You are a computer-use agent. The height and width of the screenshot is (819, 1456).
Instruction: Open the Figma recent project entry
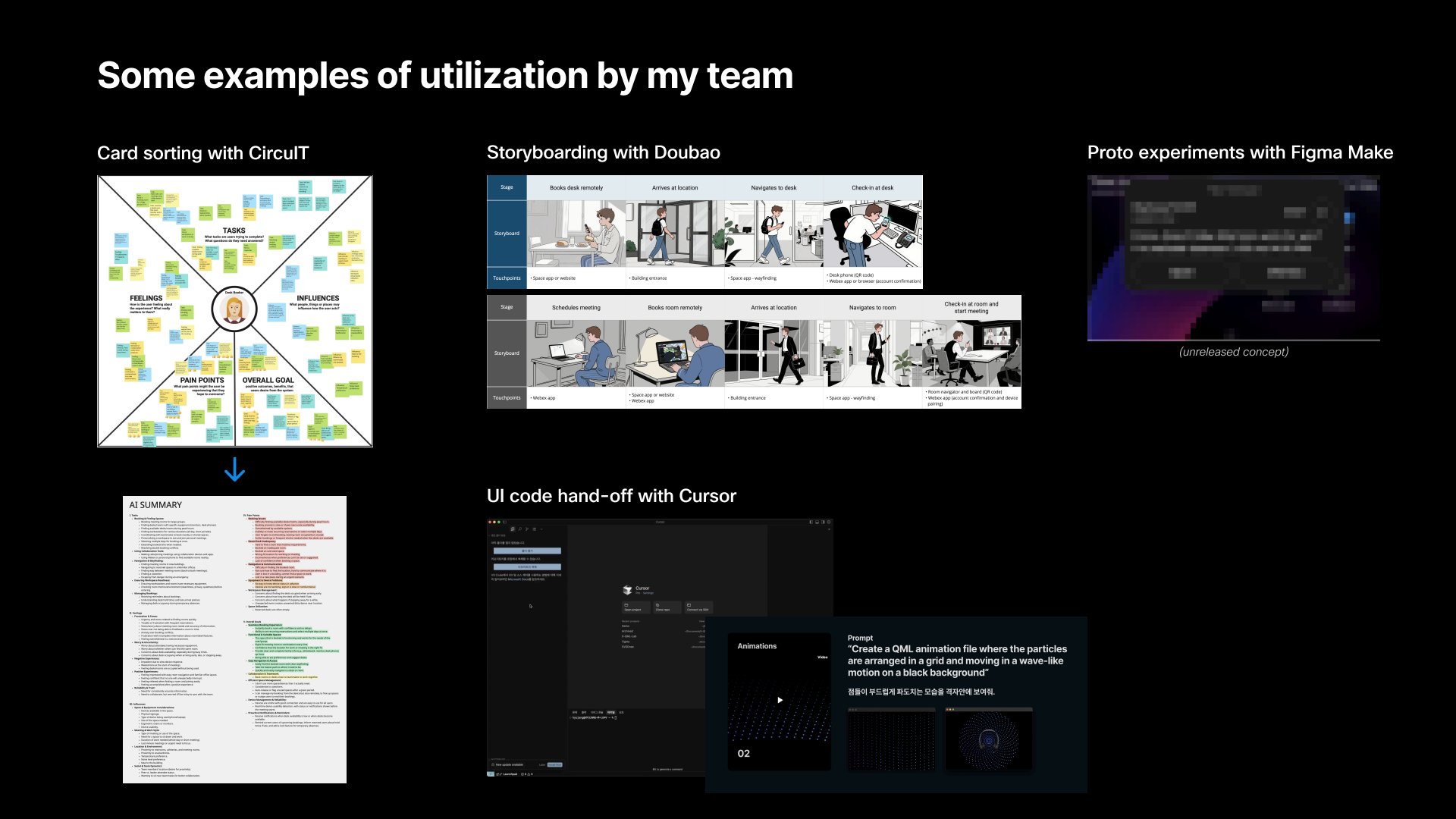[626, 642]
